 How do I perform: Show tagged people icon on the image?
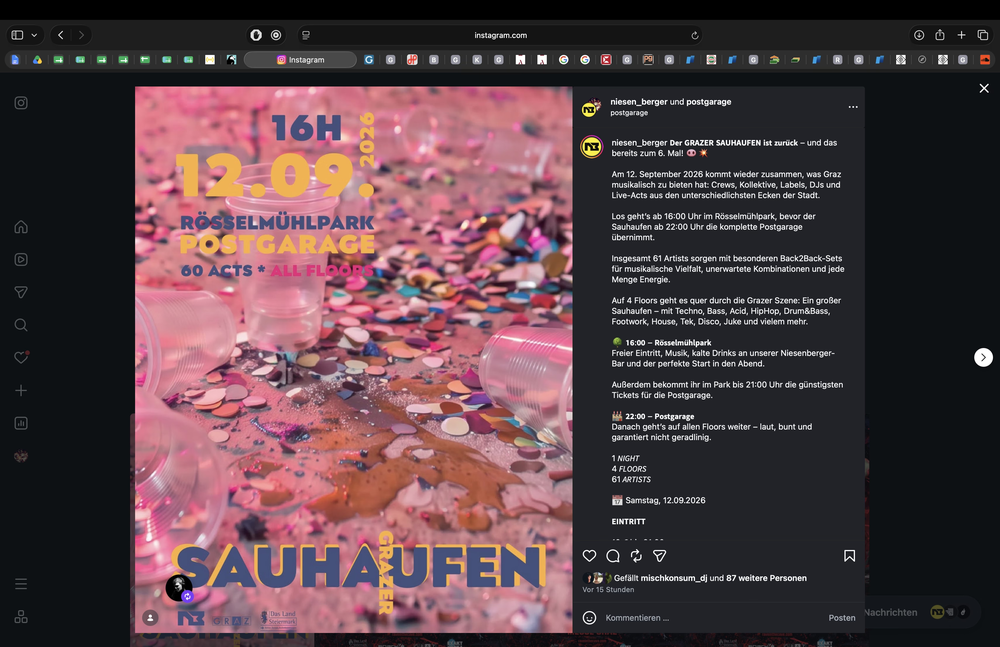click(x=151, y=617)
